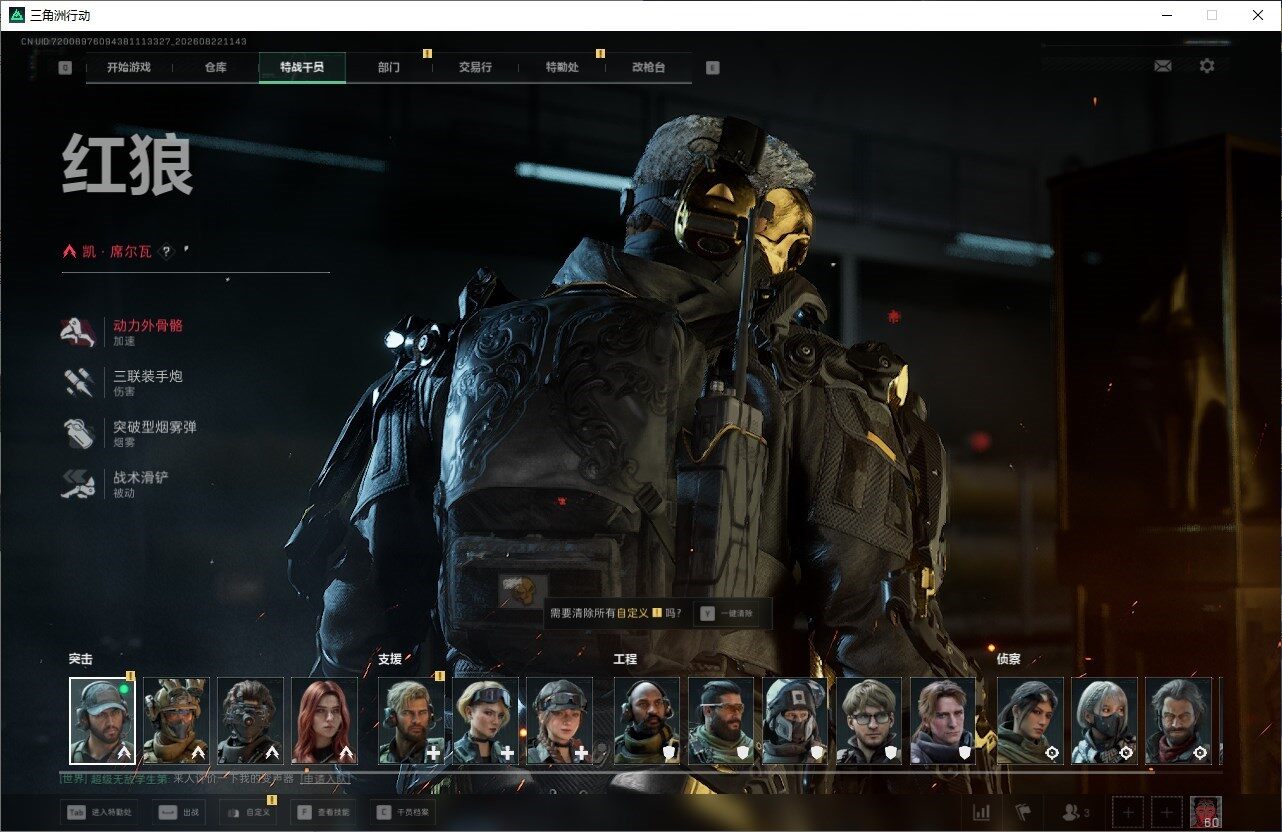Image resolution: width=1282 pixels, height=832 pixels.
Task: Open the bar chart statistics icon
Action: point(982,812)
